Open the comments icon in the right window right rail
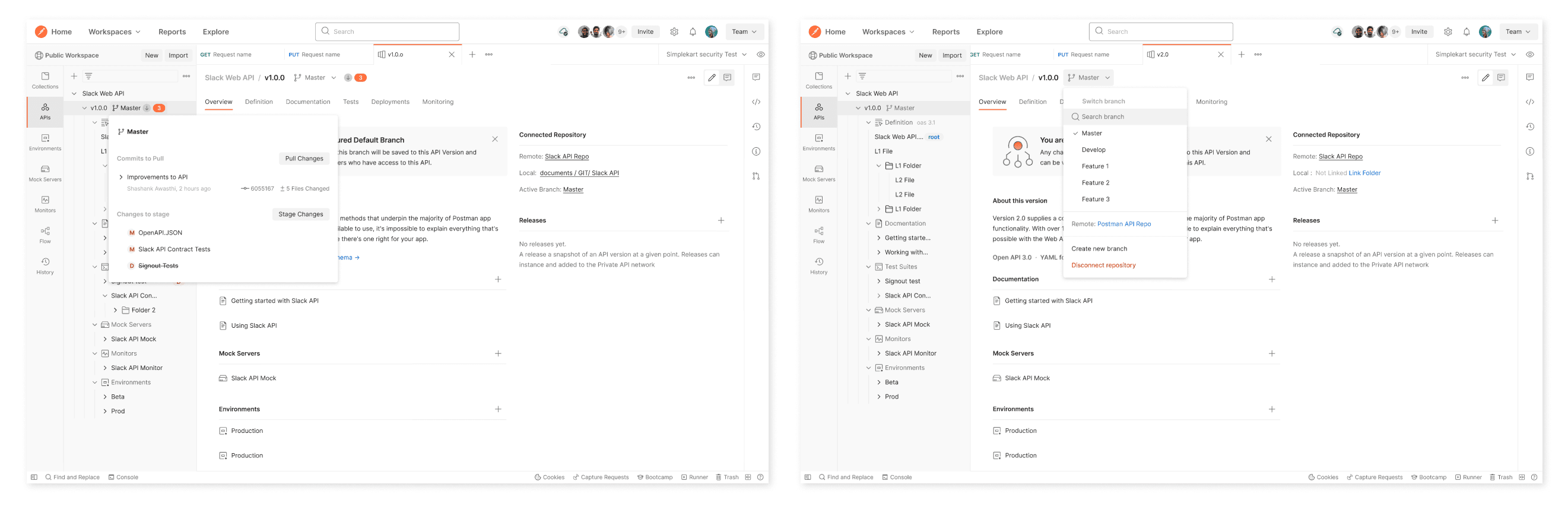This screenshot has width=1568, height=506. (x=1529, y=77)
